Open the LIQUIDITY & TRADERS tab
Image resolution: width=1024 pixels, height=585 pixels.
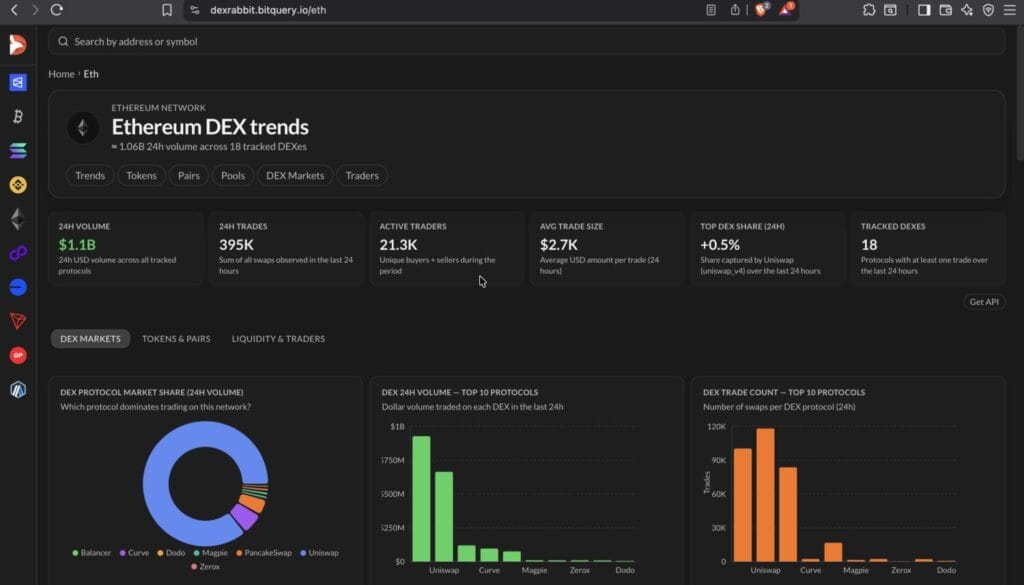point(277,339)
